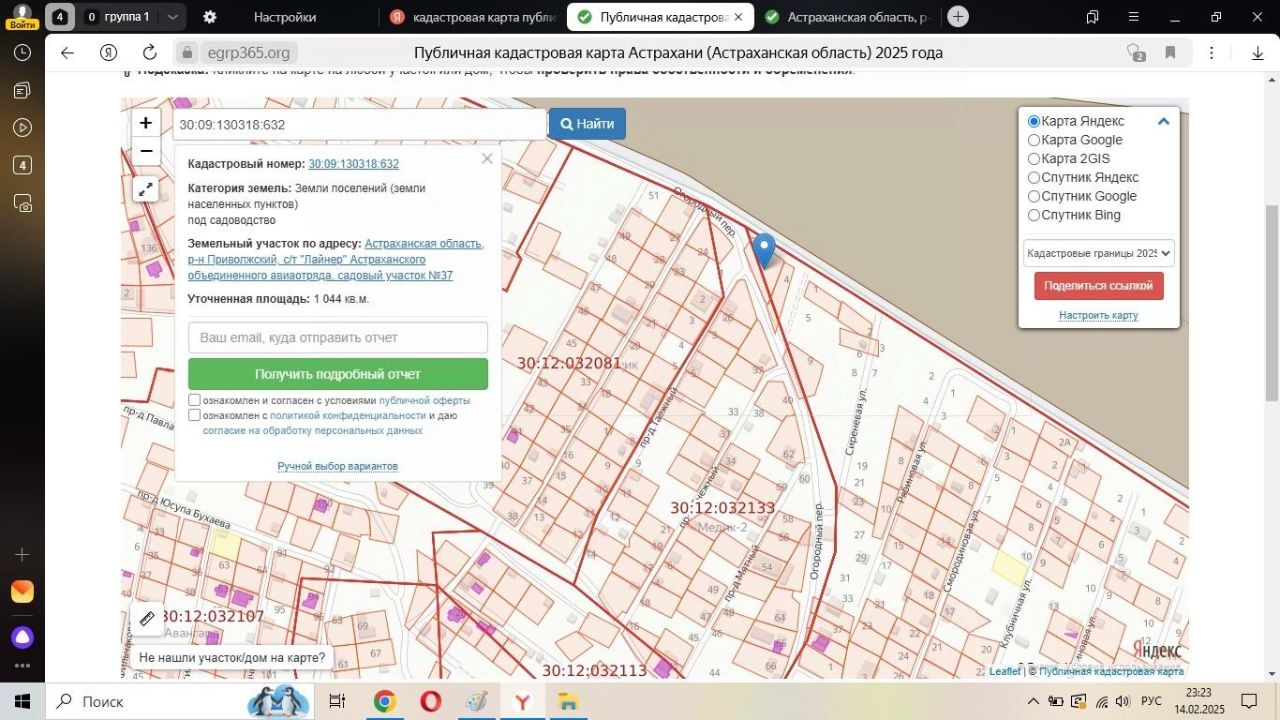Check the публичной оферты agreement box
The height and width of the screenshot is (720, 1280).
click(x=195, y=400)
